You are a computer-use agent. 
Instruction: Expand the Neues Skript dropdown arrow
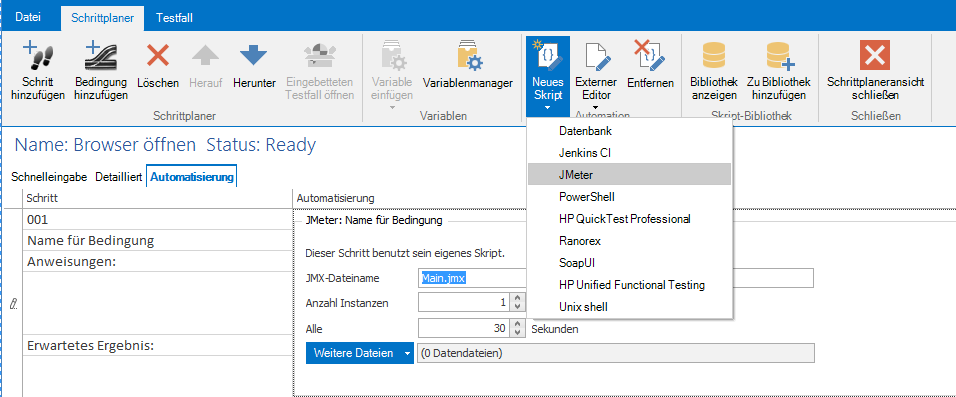[x=548, y=108]
